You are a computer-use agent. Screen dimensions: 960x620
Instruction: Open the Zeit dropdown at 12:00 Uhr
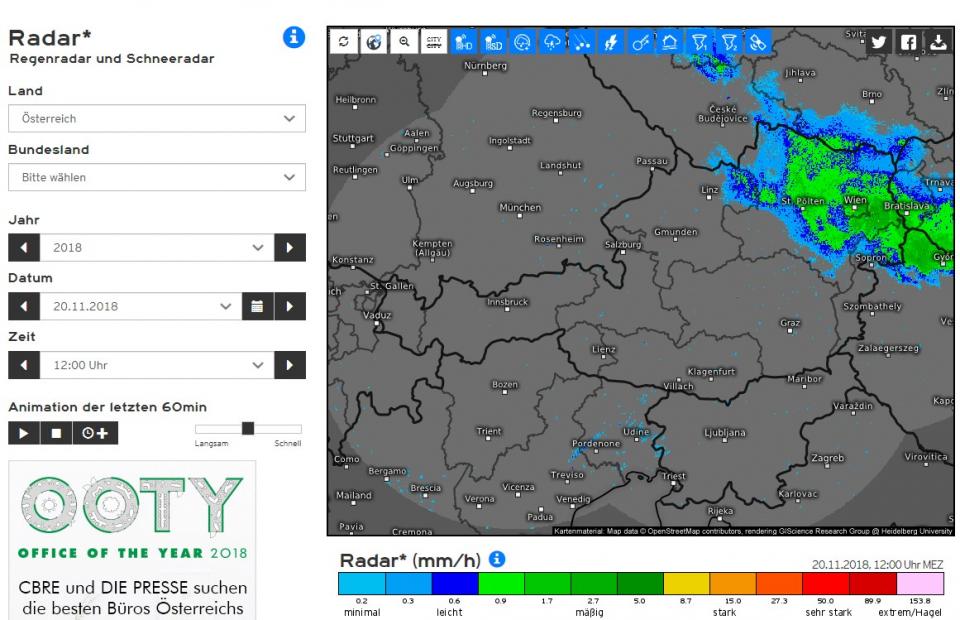(x=156, y=365)
